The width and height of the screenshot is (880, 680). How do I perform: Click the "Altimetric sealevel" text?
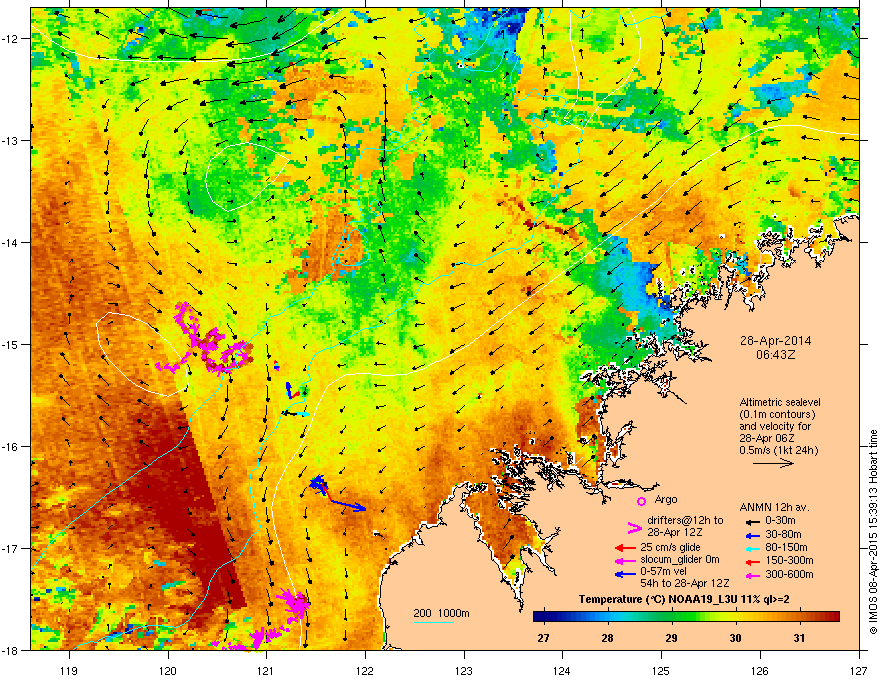tap(780, 402)
